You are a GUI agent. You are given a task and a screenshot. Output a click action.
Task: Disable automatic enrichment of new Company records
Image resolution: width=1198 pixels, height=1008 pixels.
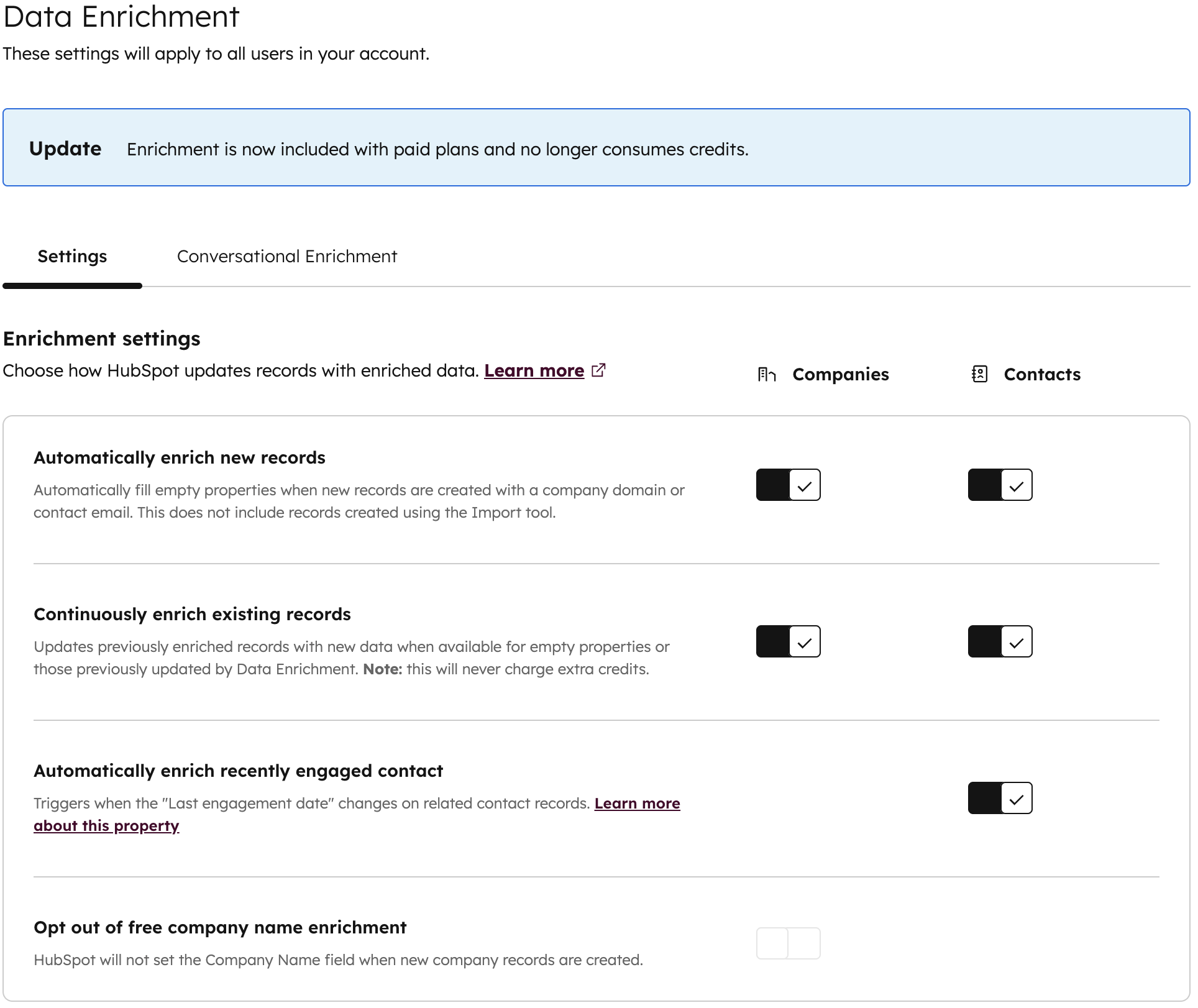click(x=788, y=485)
